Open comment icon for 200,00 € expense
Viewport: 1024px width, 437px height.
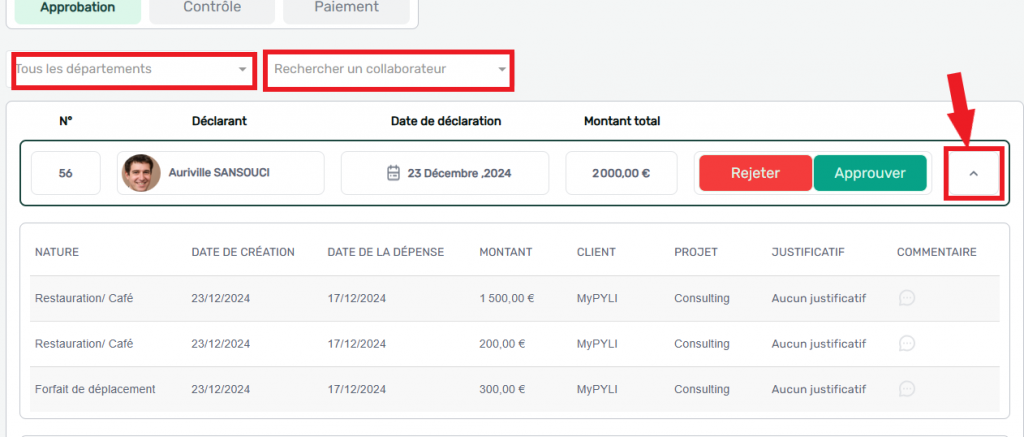(x=906, y=343)
